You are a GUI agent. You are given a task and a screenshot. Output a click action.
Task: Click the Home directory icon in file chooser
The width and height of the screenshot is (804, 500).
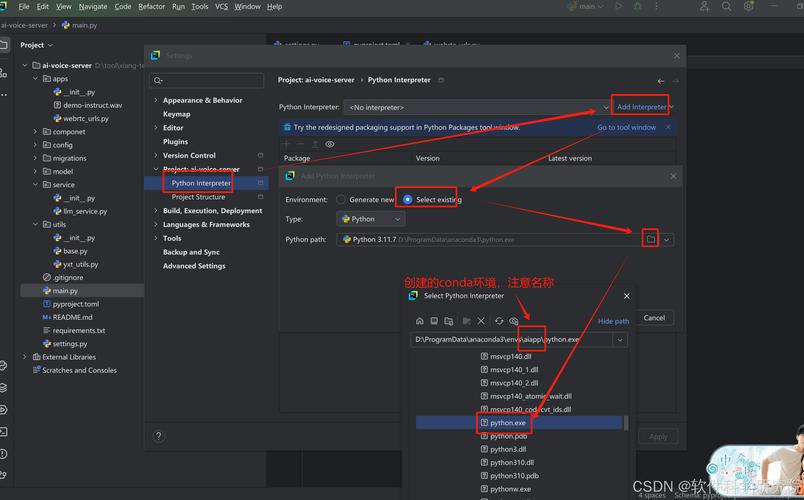pos(419,321)
